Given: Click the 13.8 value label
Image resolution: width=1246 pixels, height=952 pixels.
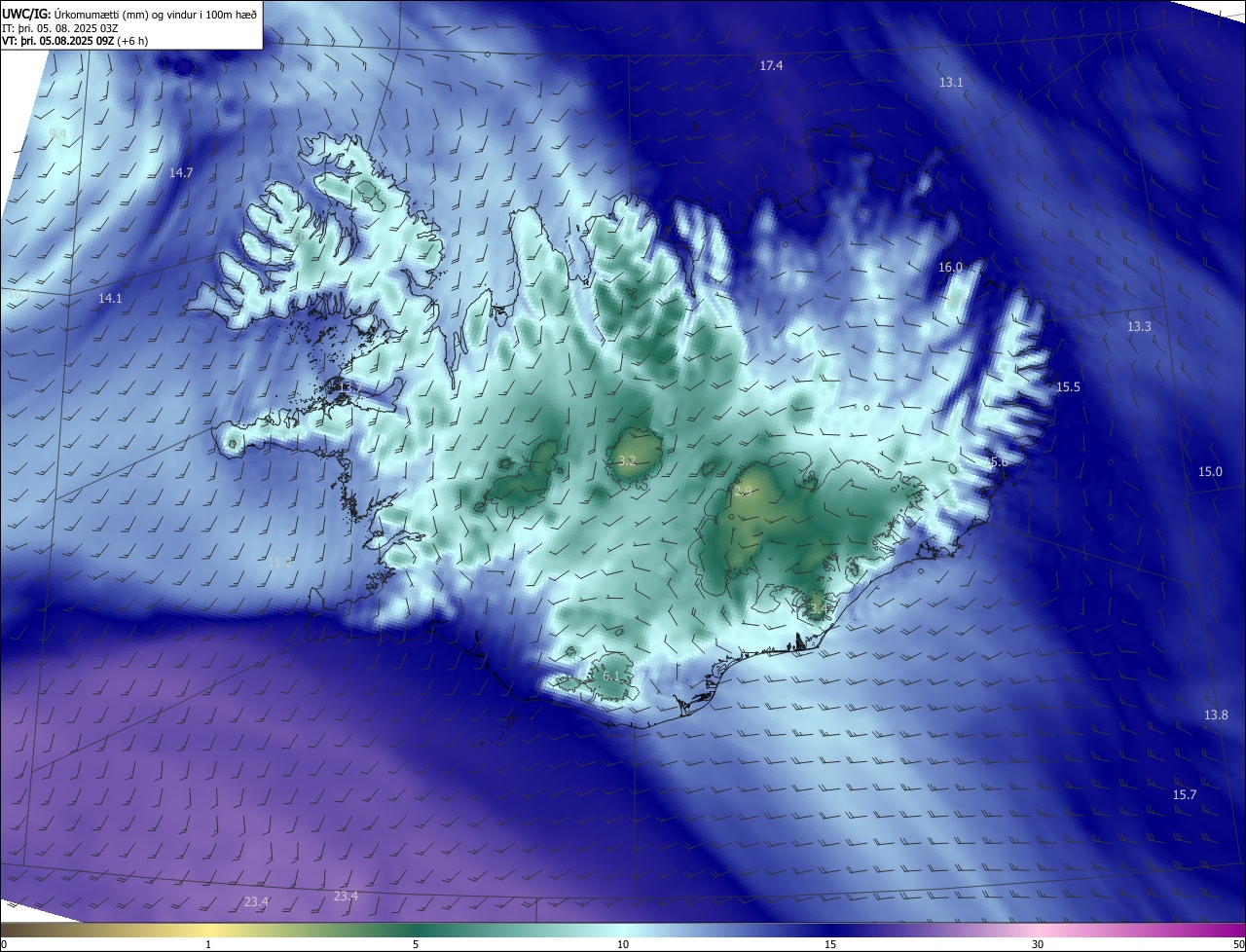Looking at the screenshot, I should click(1216, 715).
